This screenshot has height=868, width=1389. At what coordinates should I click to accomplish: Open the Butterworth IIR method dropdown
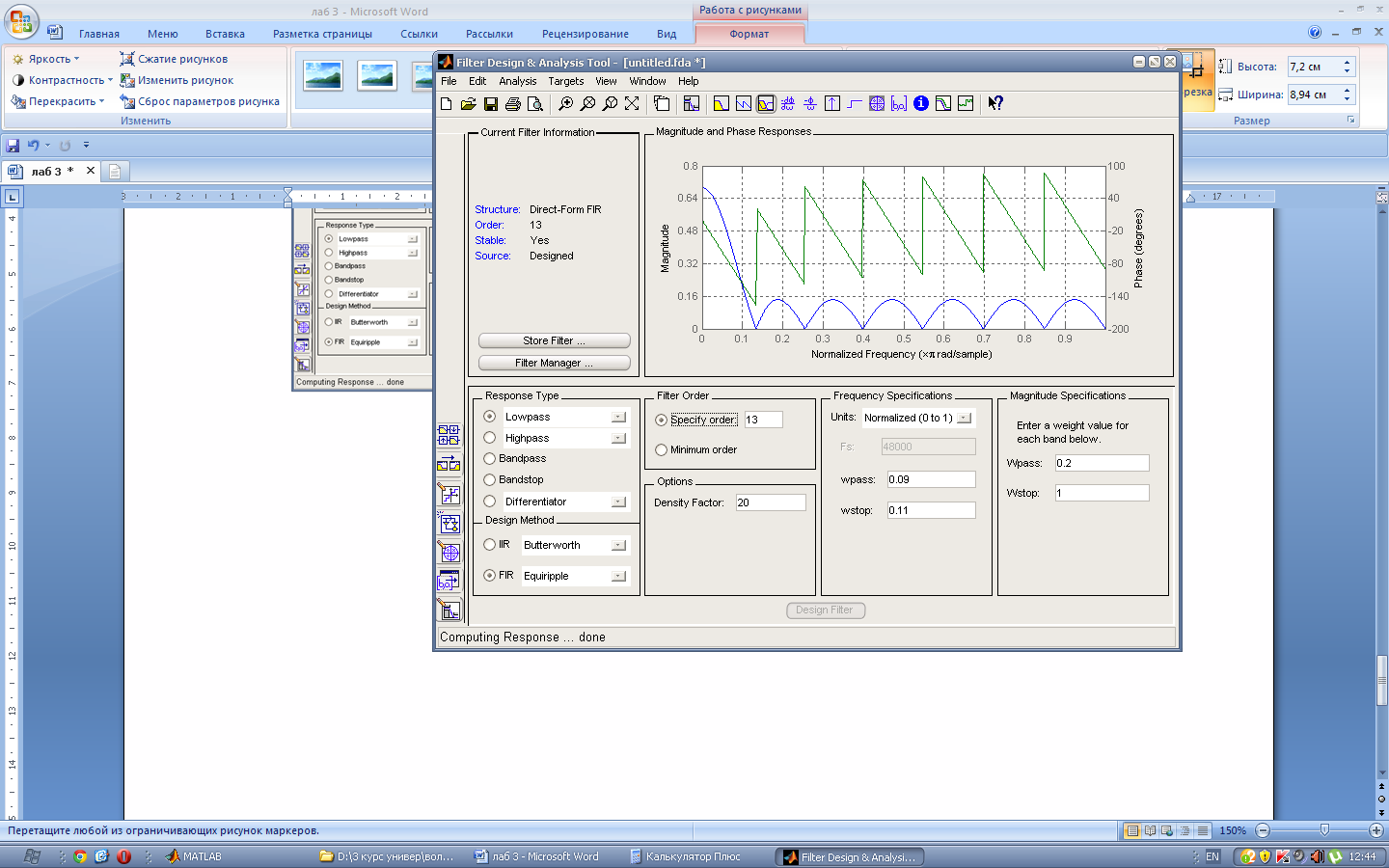(x=618, y=545)
